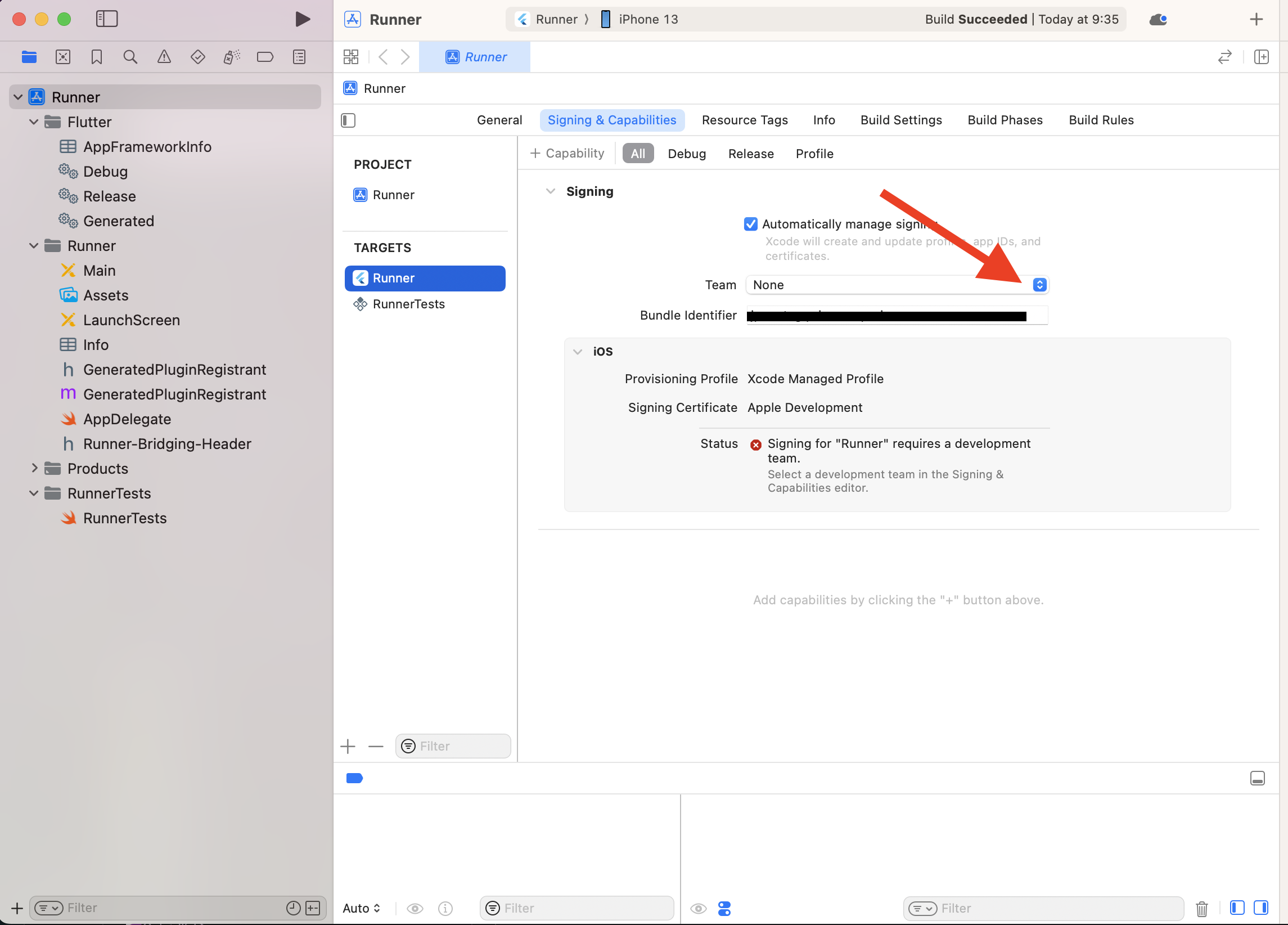The width and height of the screenshot is (1288, 925).
Task: Toggle Quick Look eye in variables view
Action: click(415, 909)
